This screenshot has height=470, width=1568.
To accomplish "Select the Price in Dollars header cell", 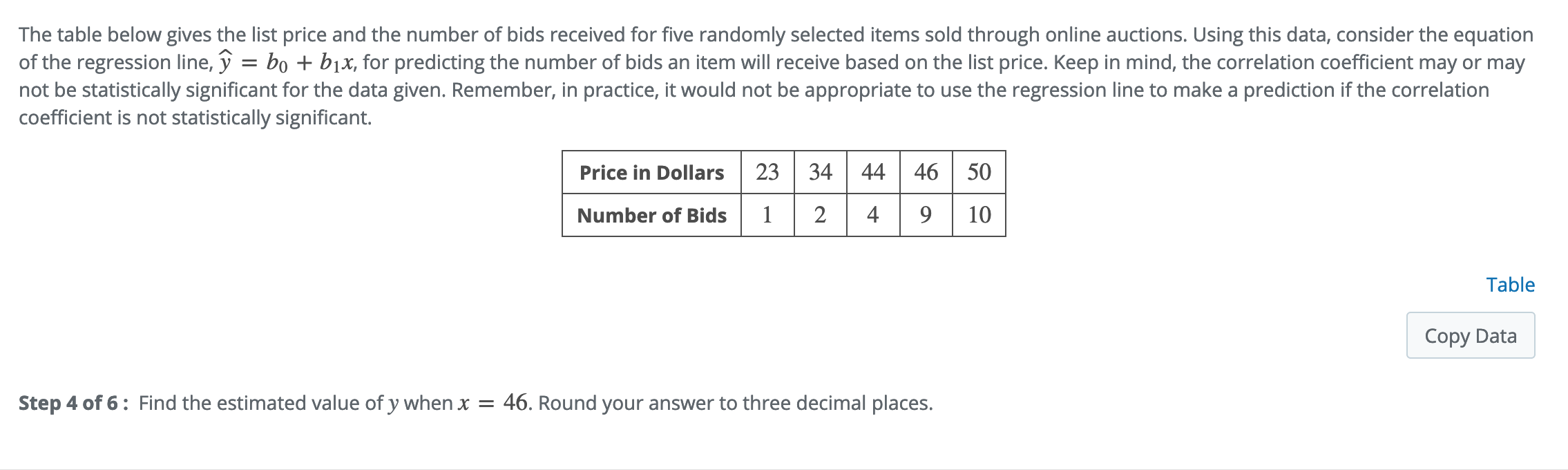I will tap(651, 173).
